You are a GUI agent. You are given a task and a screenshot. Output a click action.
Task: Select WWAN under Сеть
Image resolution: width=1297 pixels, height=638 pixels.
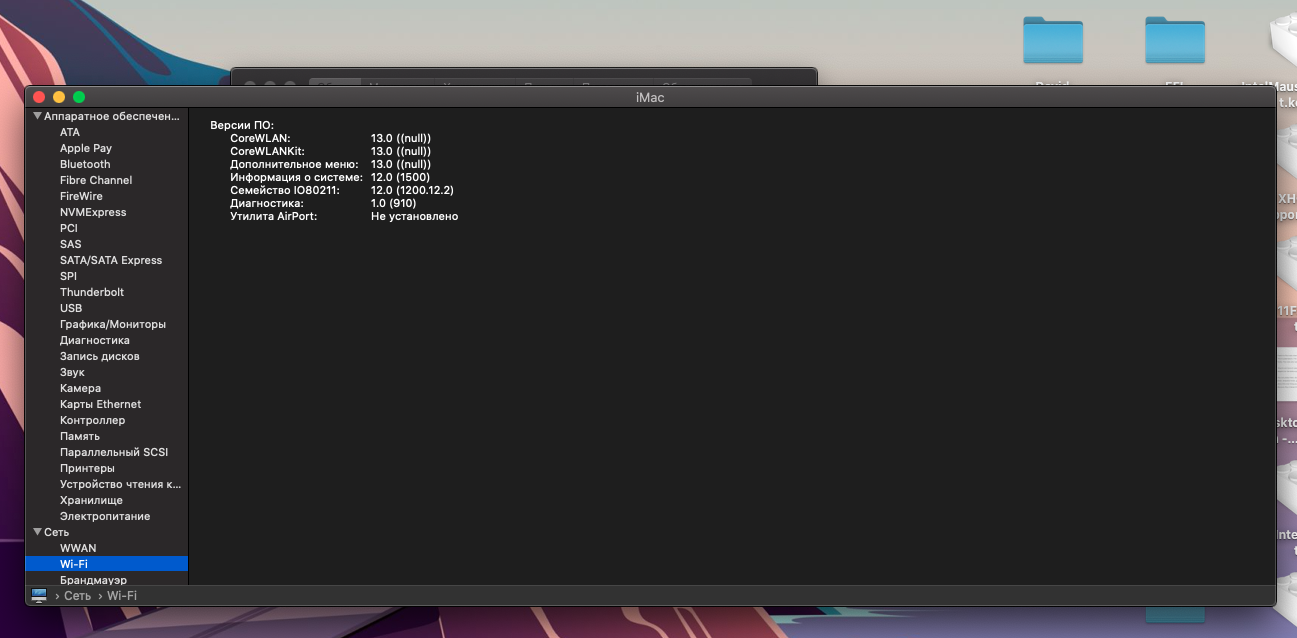coord(80,547)
